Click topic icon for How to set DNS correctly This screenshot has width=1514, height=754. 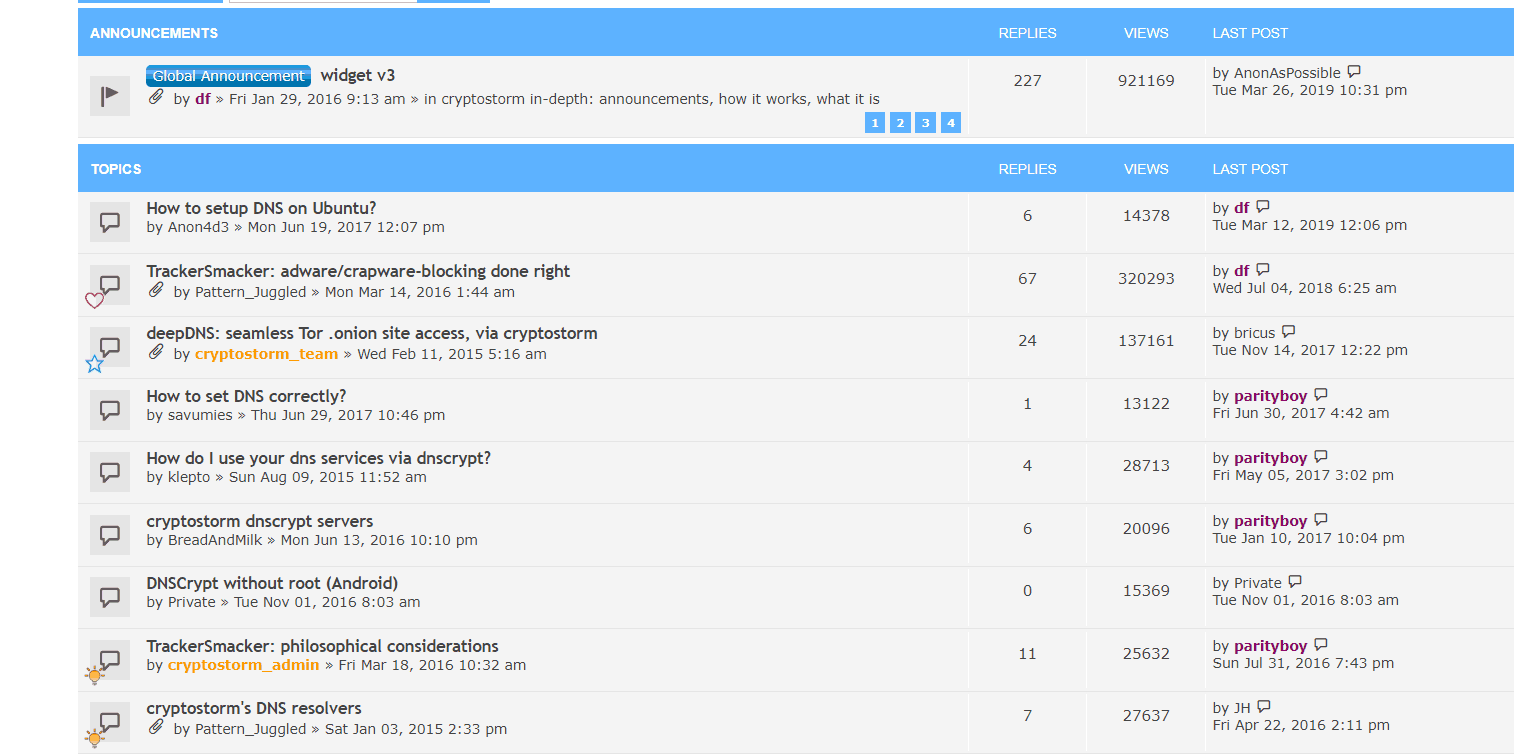110,410
